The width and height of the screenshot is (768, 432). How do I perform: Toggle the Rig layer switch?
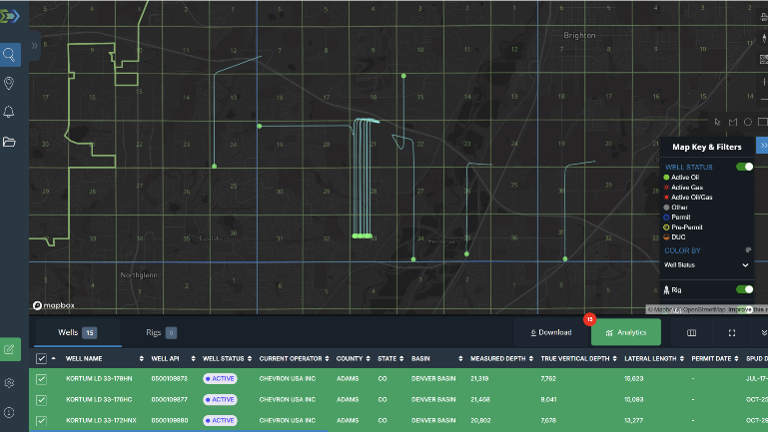[x=744, y=289]
